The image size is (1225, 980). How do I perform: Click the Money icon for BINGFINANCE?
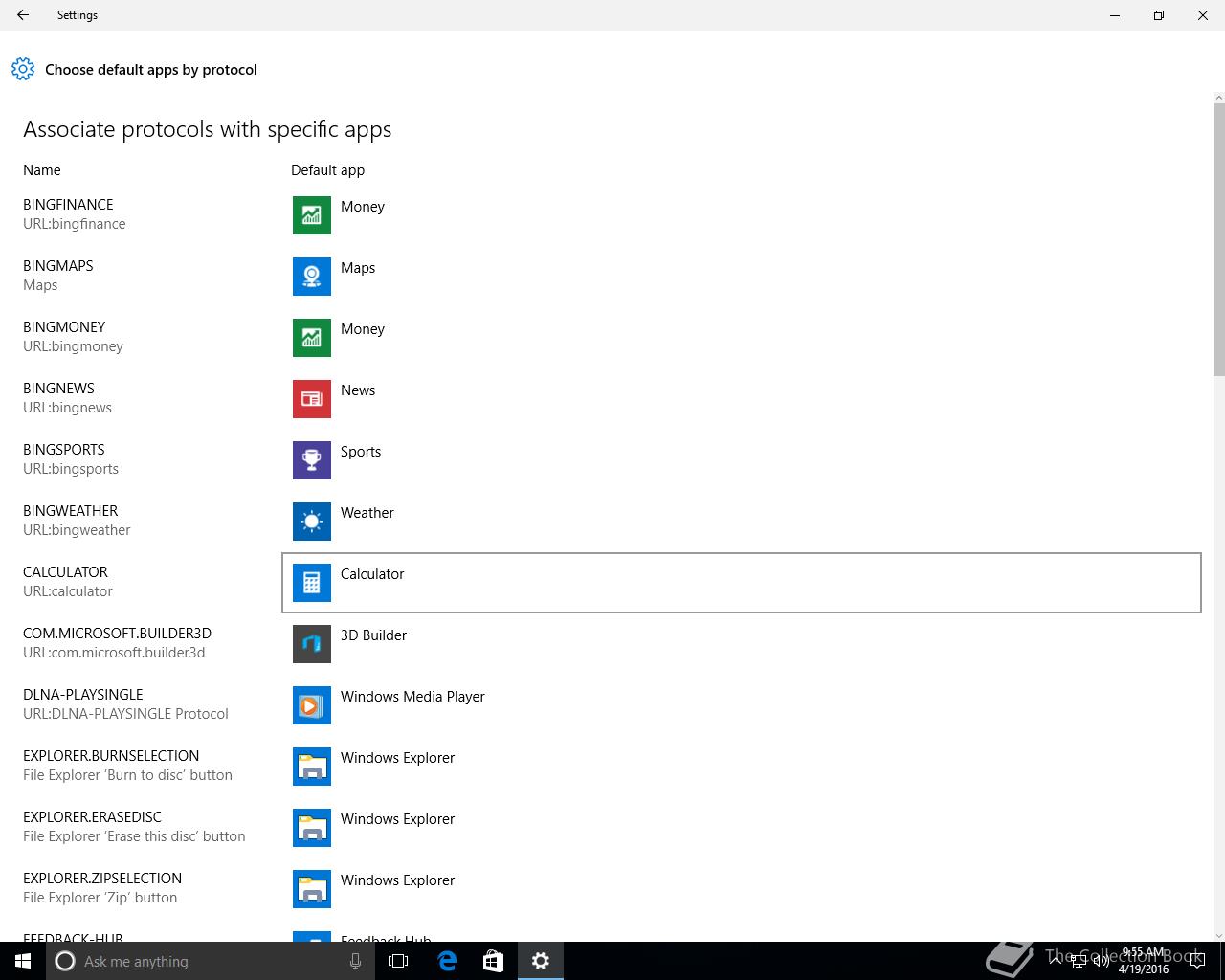[x=312, y=215]
